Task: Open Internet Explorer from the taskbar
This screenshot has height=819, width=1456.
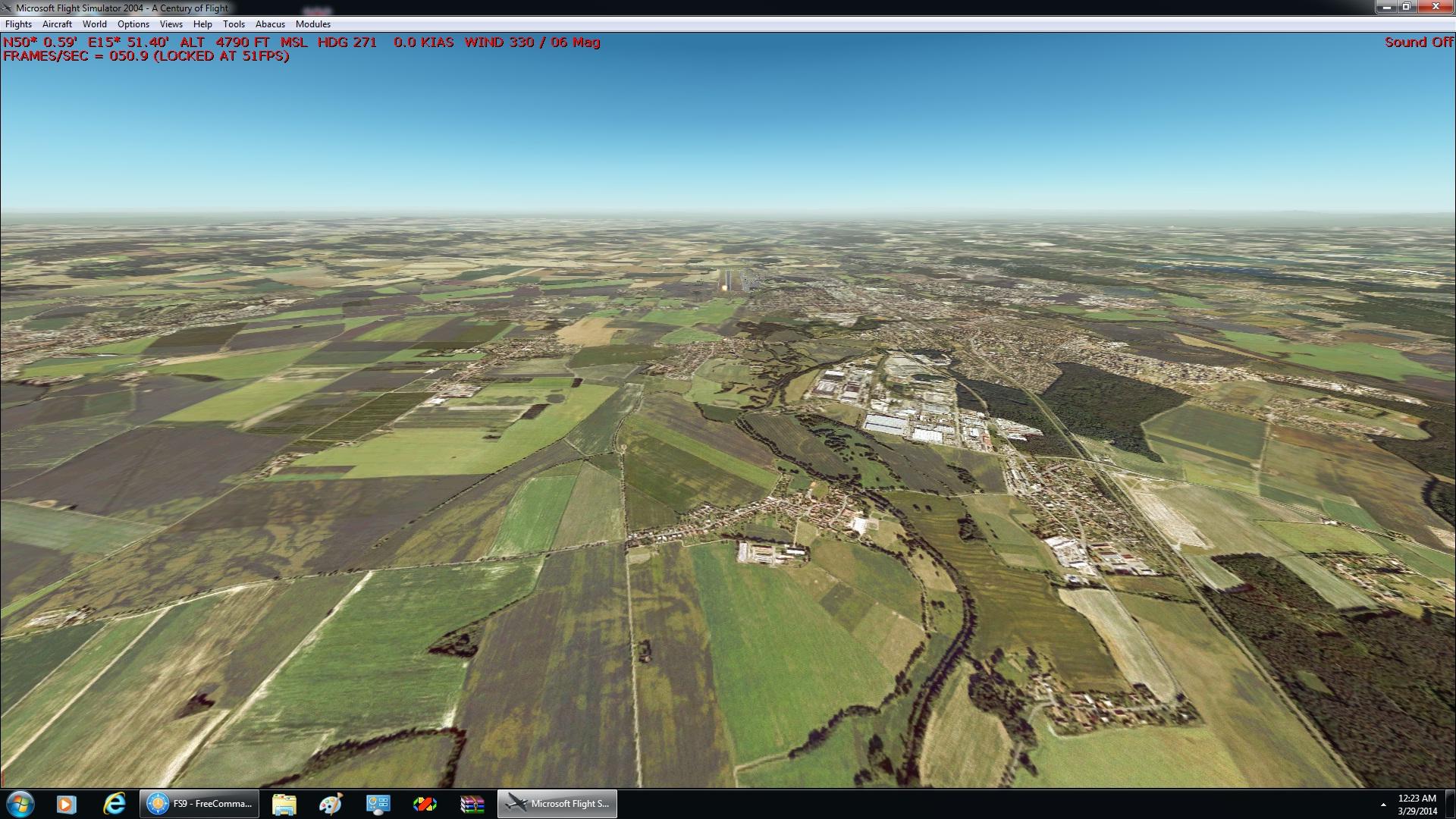Action: (115, 804)
